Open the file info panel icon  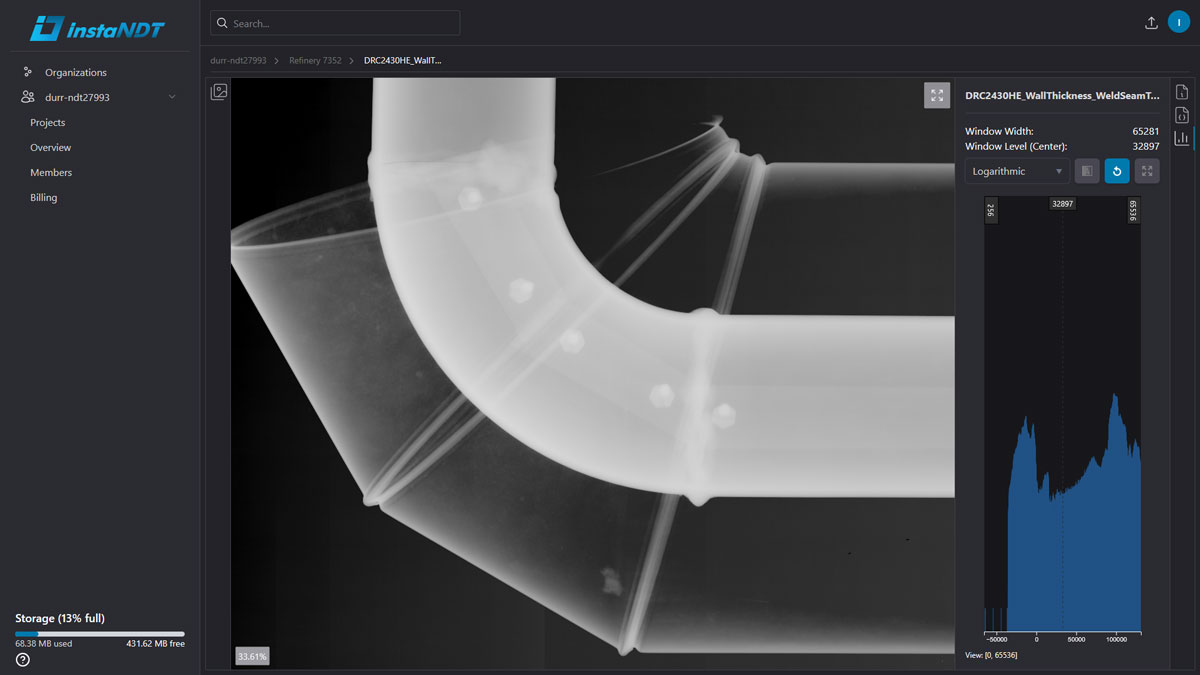coord(1181,92)
